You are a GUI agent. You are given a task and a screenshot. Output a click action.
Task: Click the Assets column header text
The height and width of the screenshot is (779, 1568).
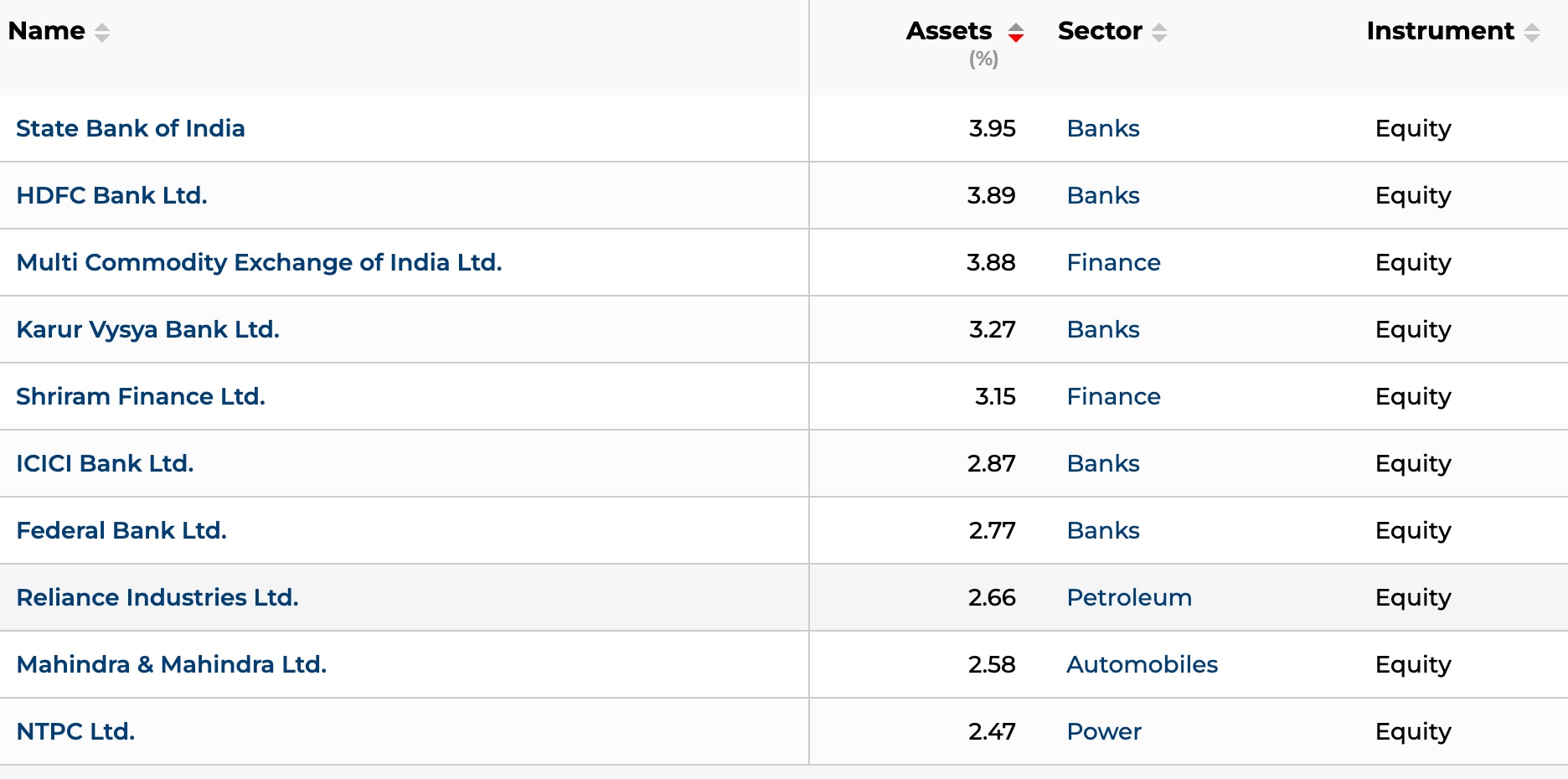tap(949, 31)
